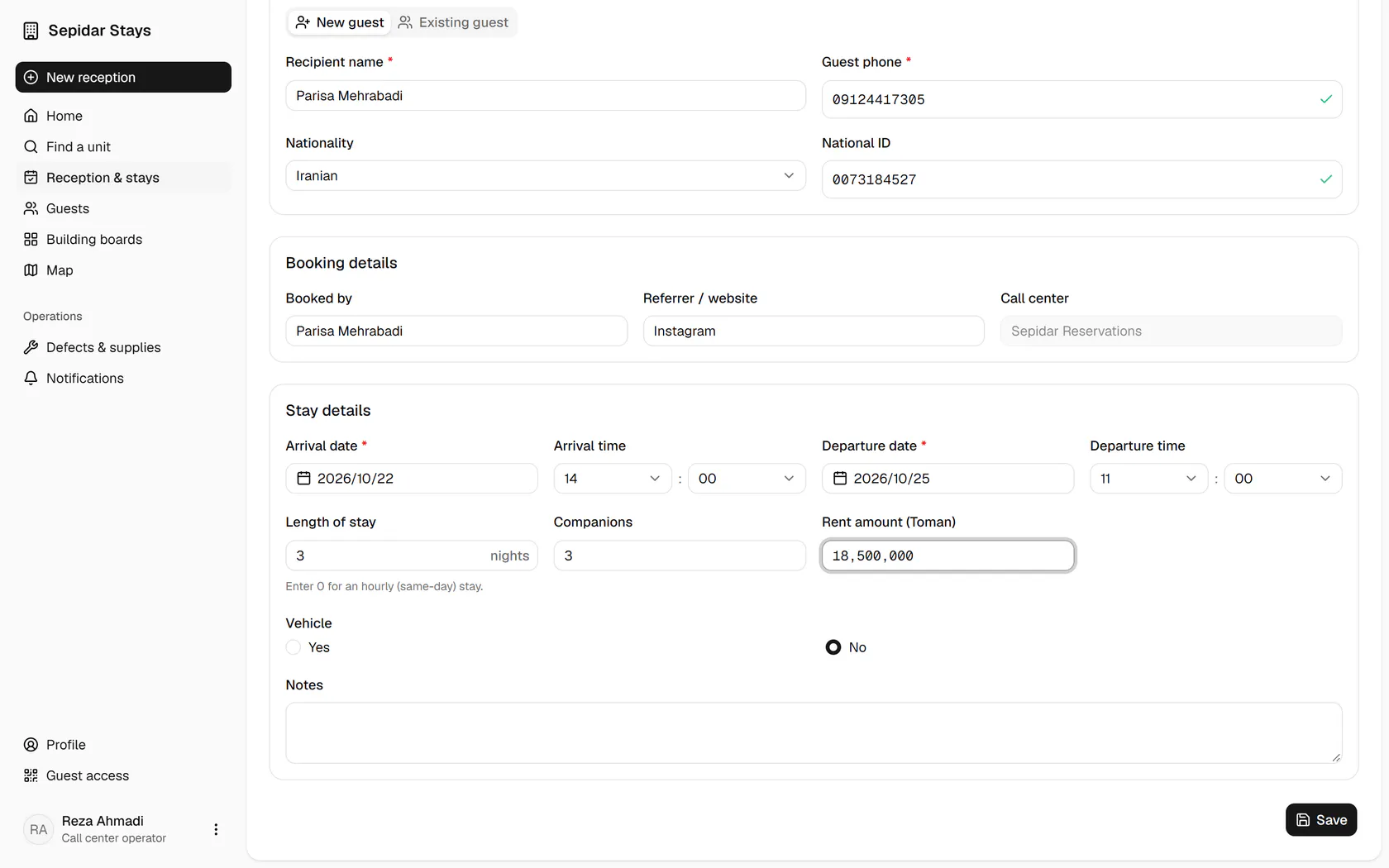Open the Map page
This screenshot has width=1389, height=868.
click(x=123, y=270)
